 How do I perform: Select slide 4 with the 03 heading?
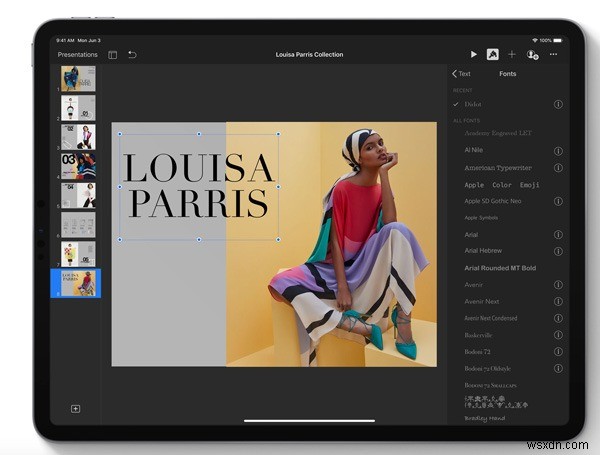point(78,166)
